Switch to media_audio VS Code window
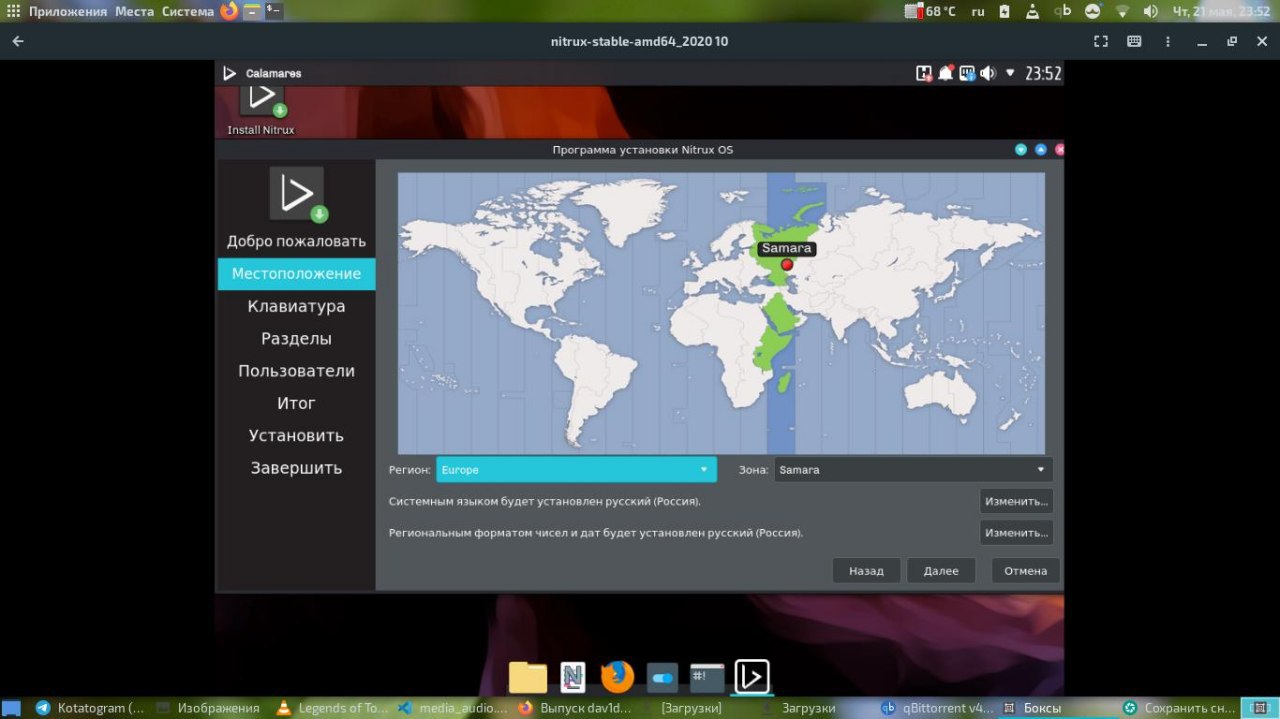Screen dimensions: 1280x719 click(x=454, y=708)
